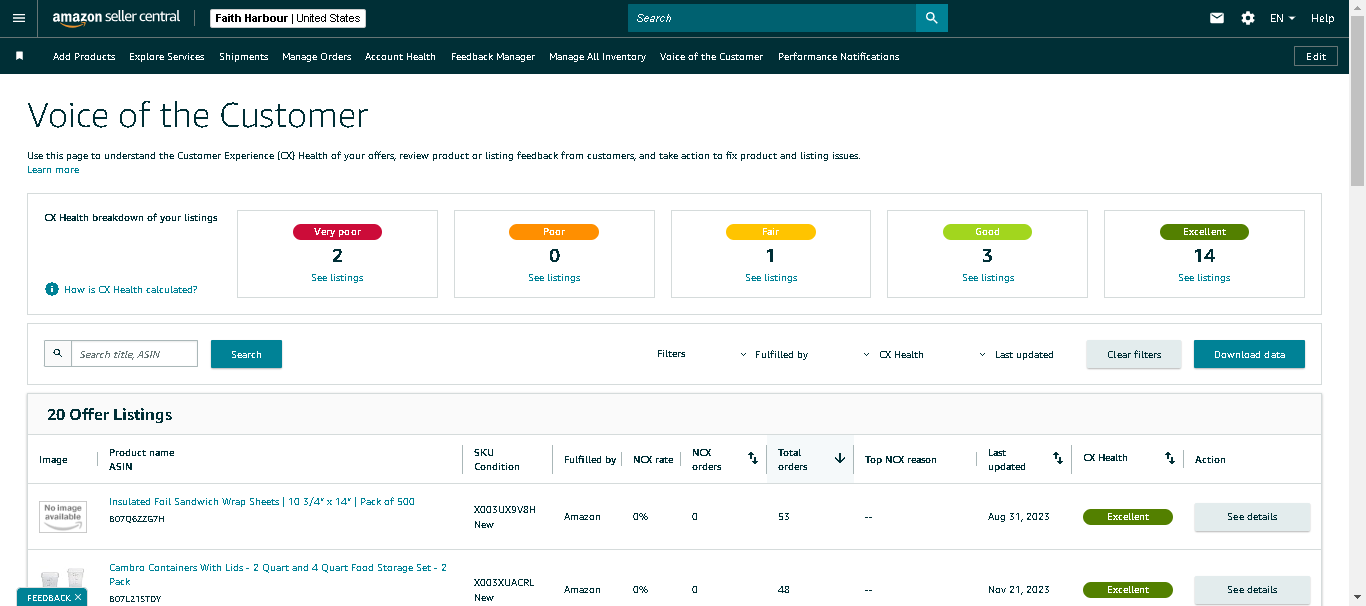Open Account Health page
The height and width of the screenshot is (606, 1366).
click(400, 57)
